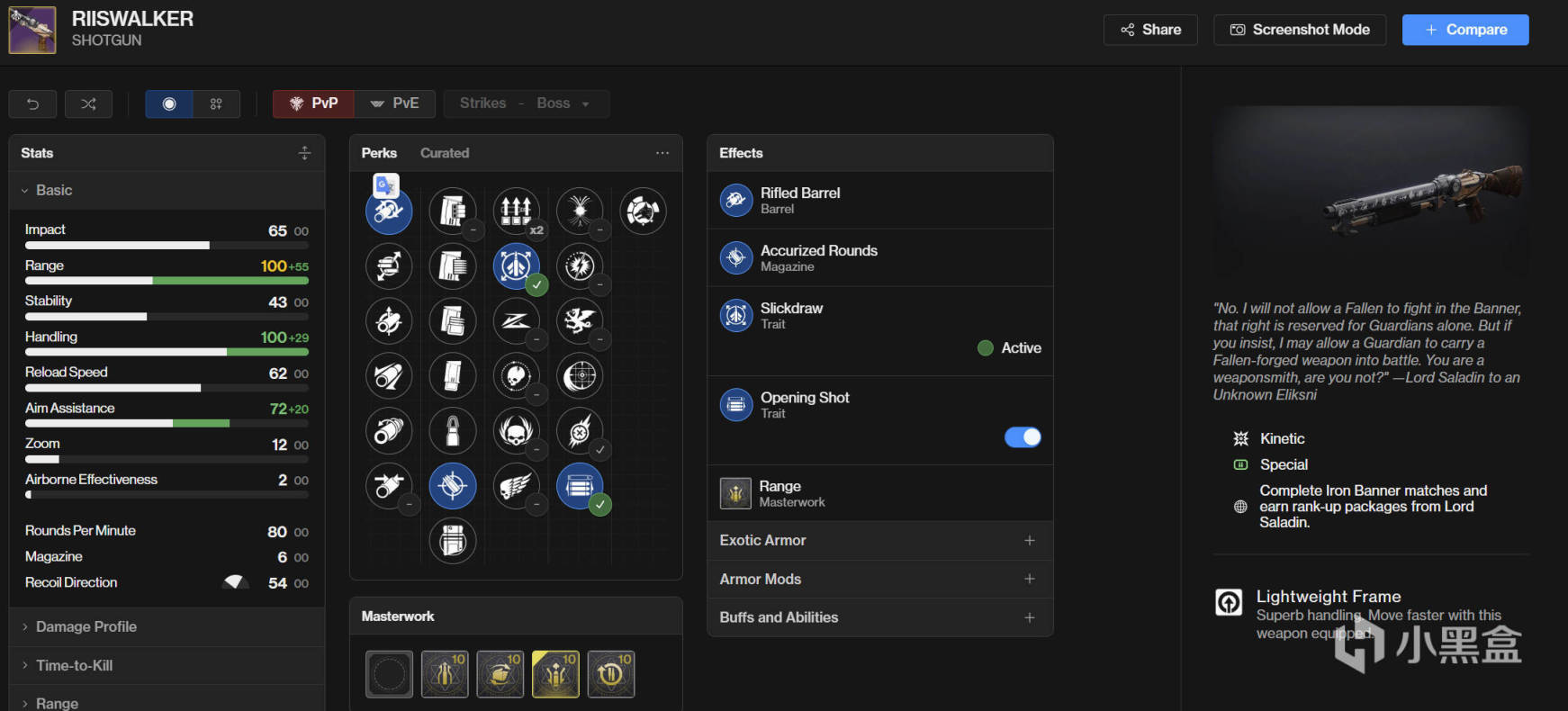Click the undo arrow button

point(32,103)
